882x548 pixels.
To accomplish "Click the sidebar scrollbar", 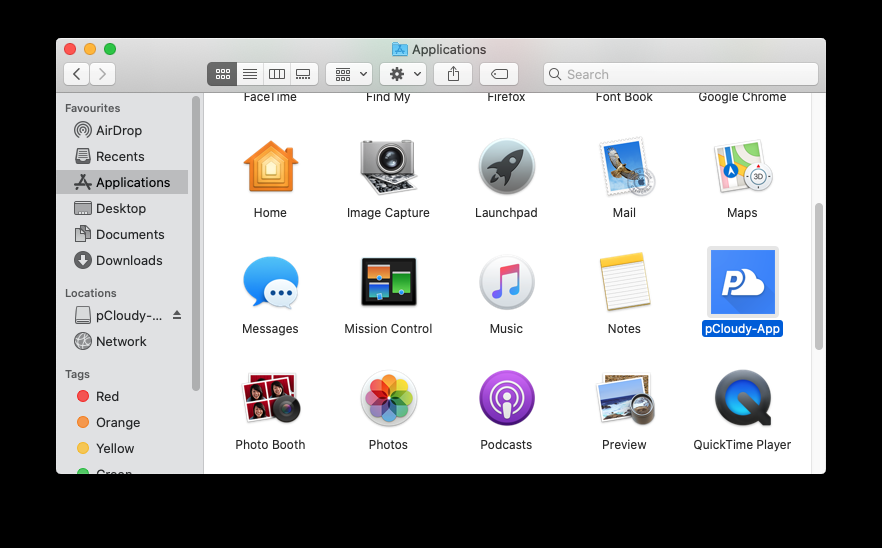I will point(196,243).
